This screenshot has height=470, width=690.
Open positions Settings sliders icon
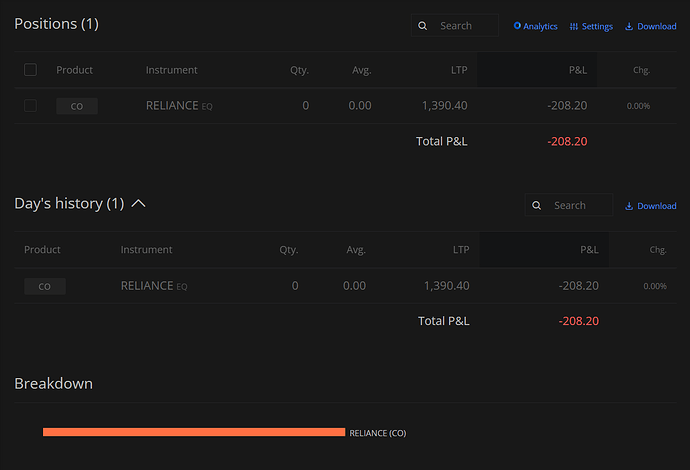tap(574, 27)
